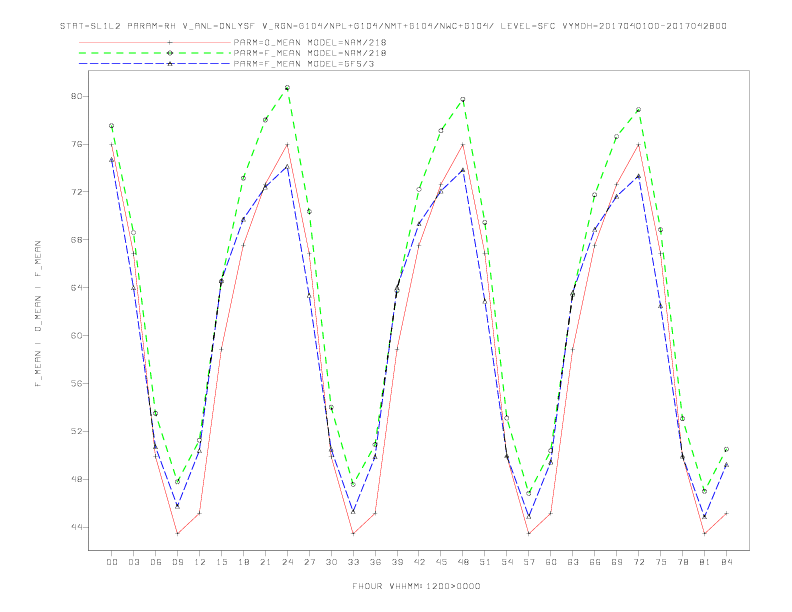Click x-axis forecast hour label 06
792x612 pixels.
156,562
